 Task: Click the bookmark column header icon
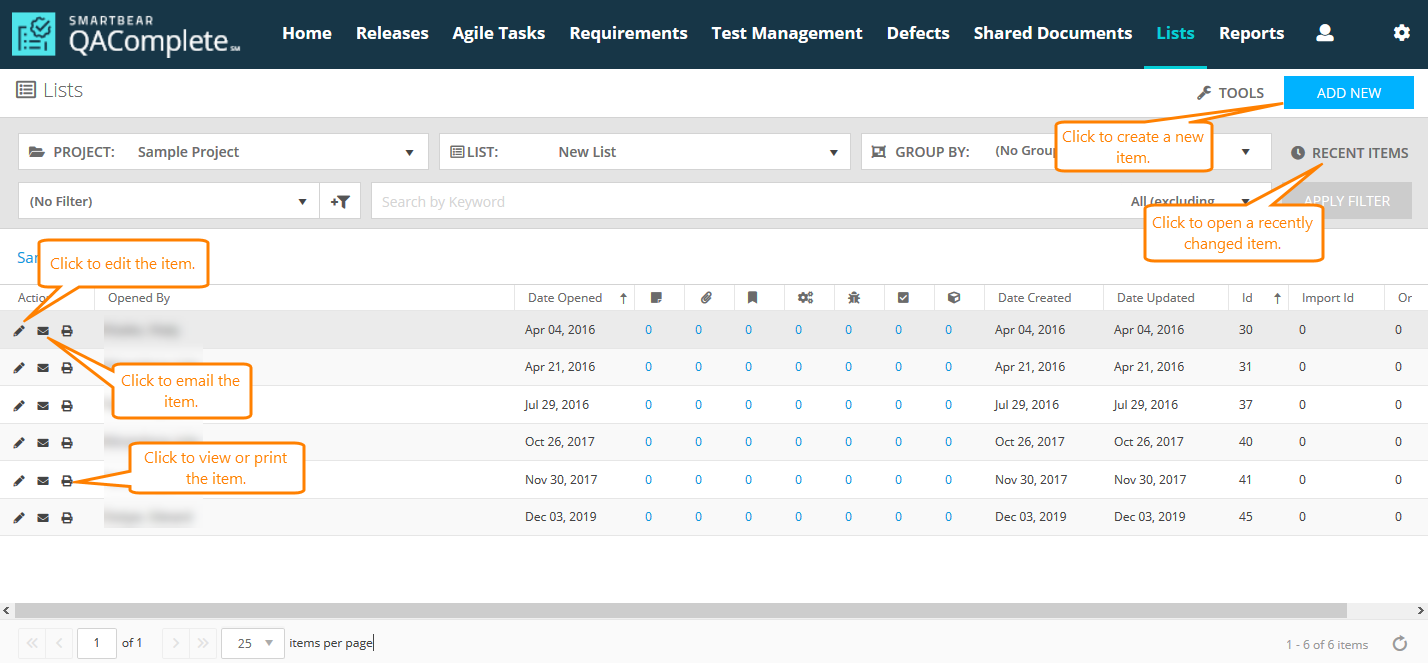tap(753, 298)
